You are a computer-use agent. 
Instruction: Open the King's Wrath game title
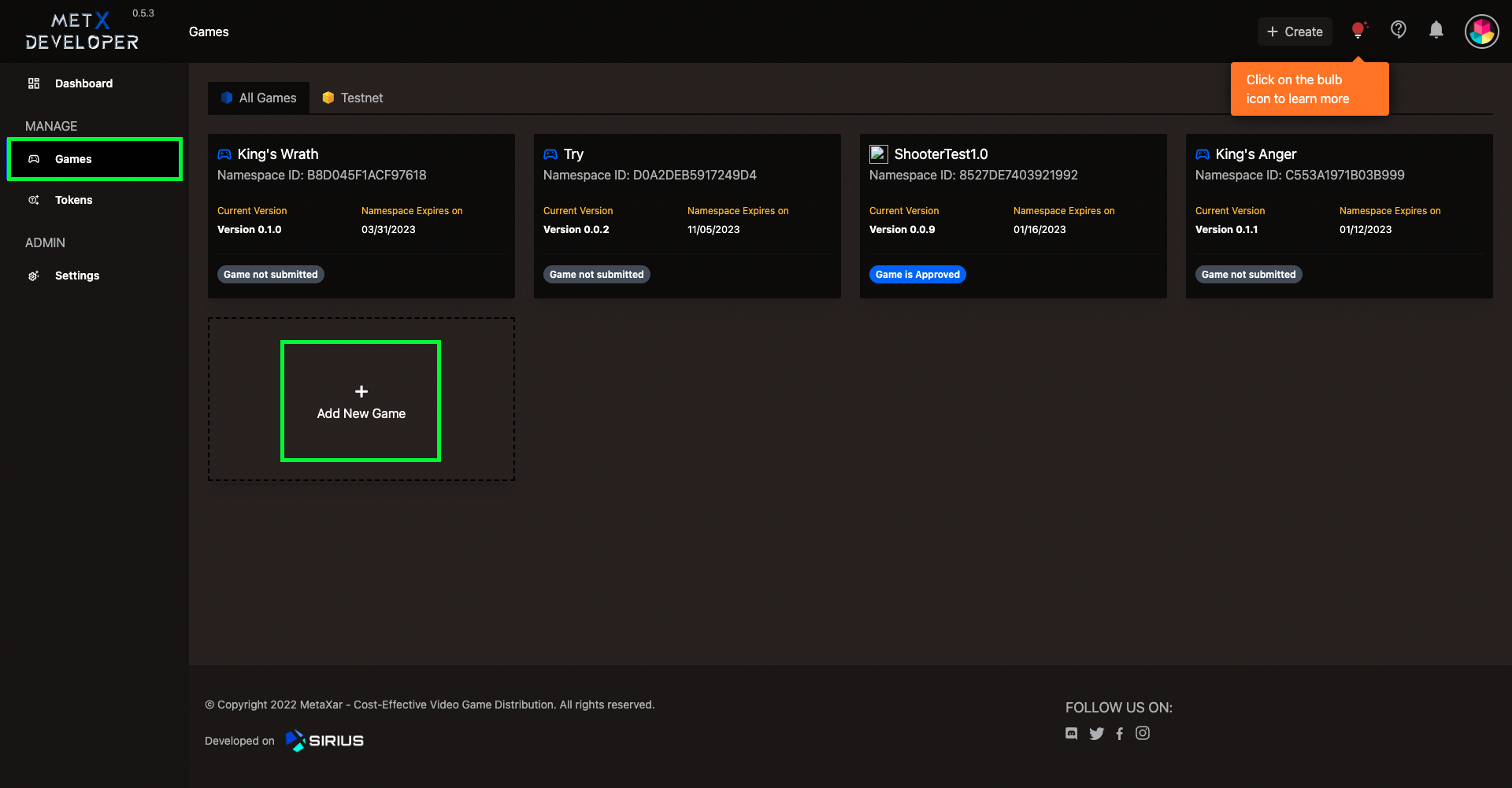(x=278, y=154)
